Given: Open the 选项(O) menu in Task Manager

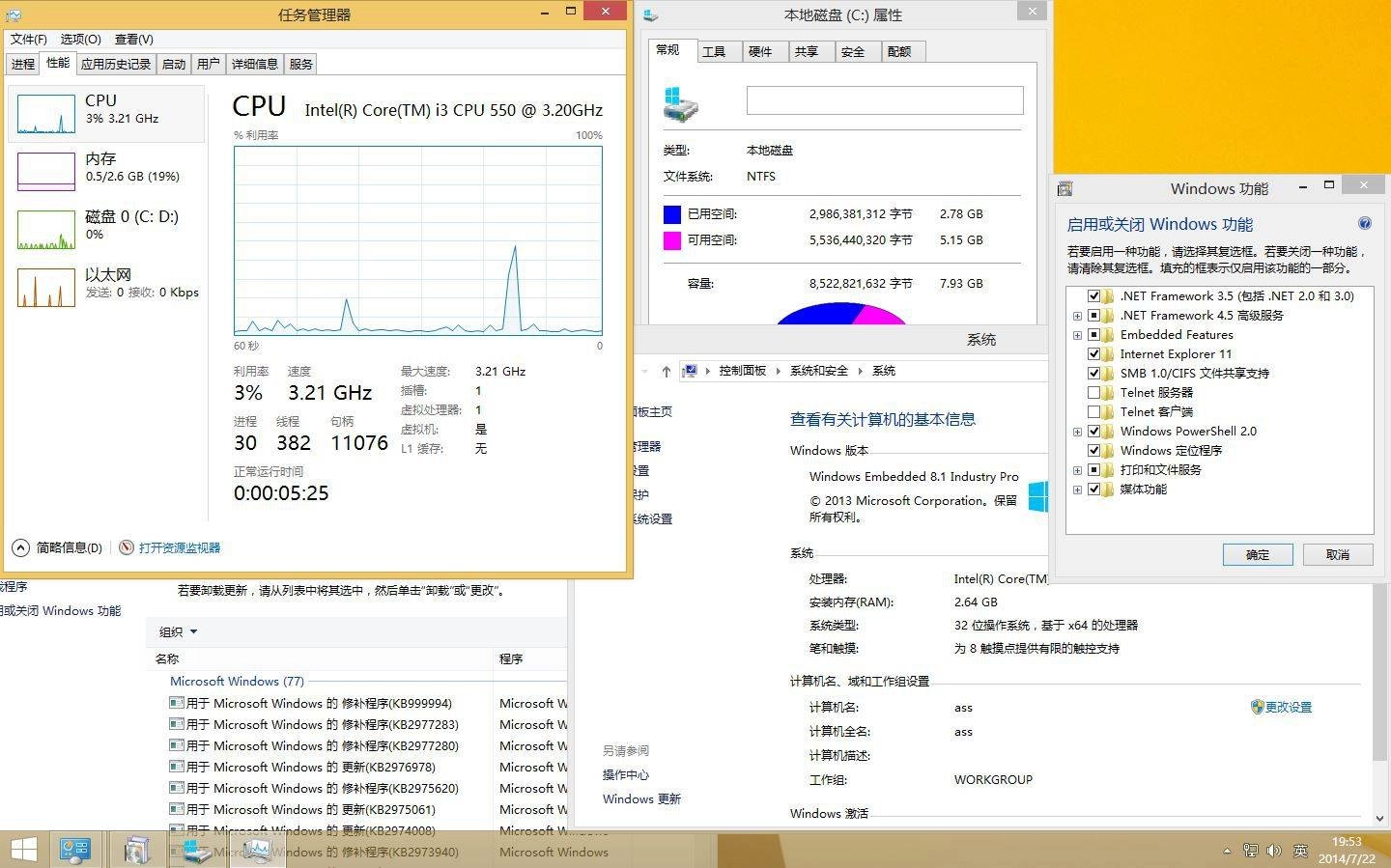Looking at the screenshot, I should point(80,40).
